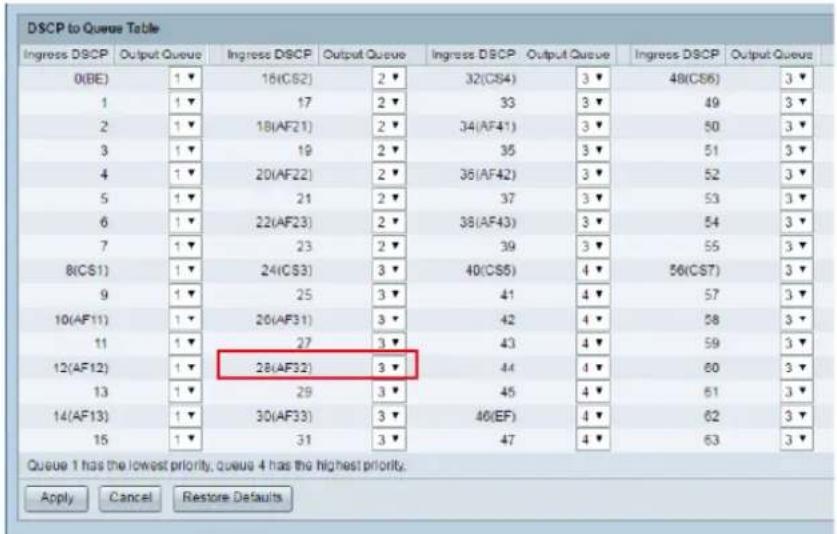Click the 34(AF41) Ingress DSCP cell
The height and width of the screenshot is (534, 837).
488,127
